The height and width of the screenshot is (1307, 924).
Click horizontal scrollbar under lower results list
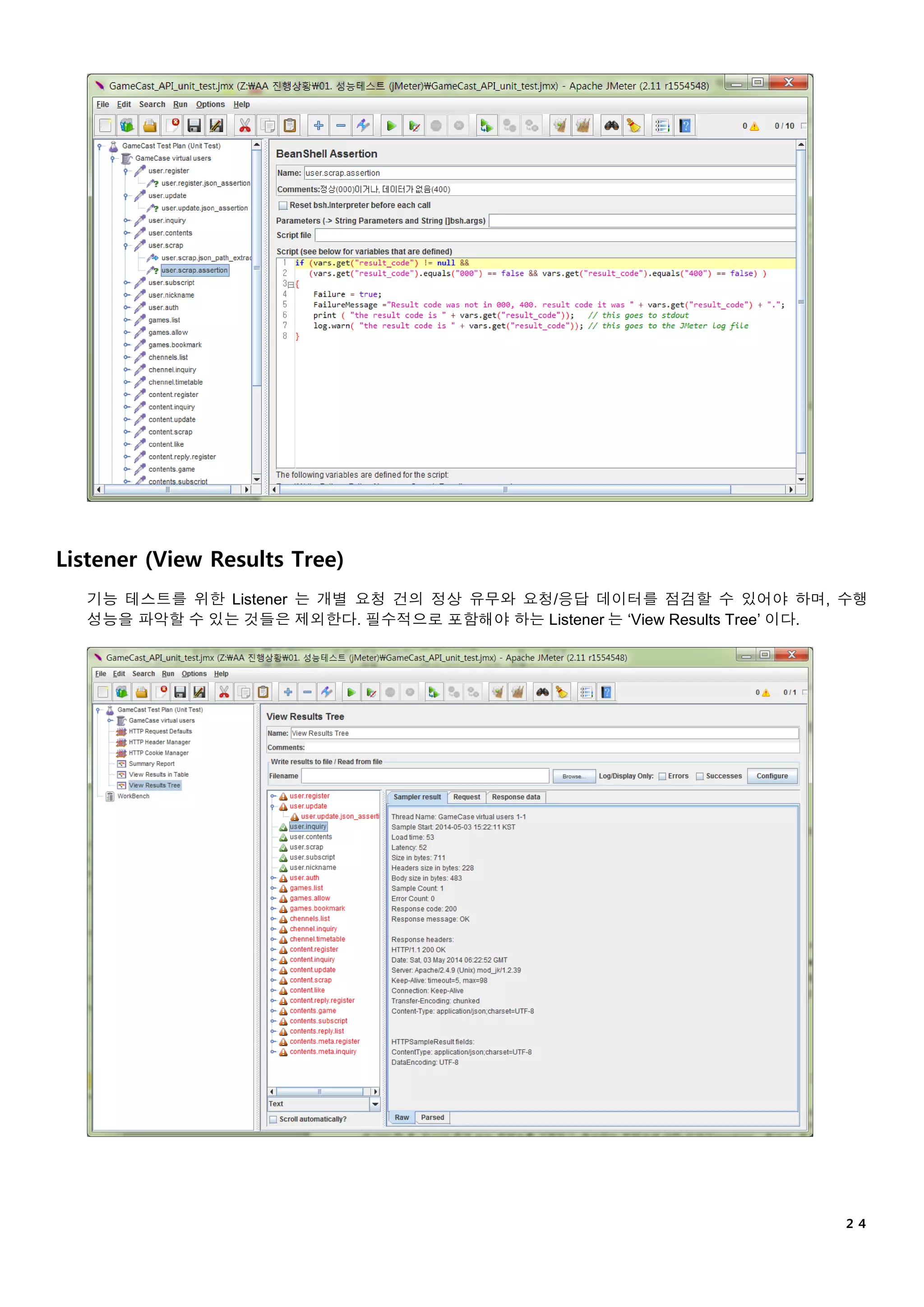pos(323,1092)
